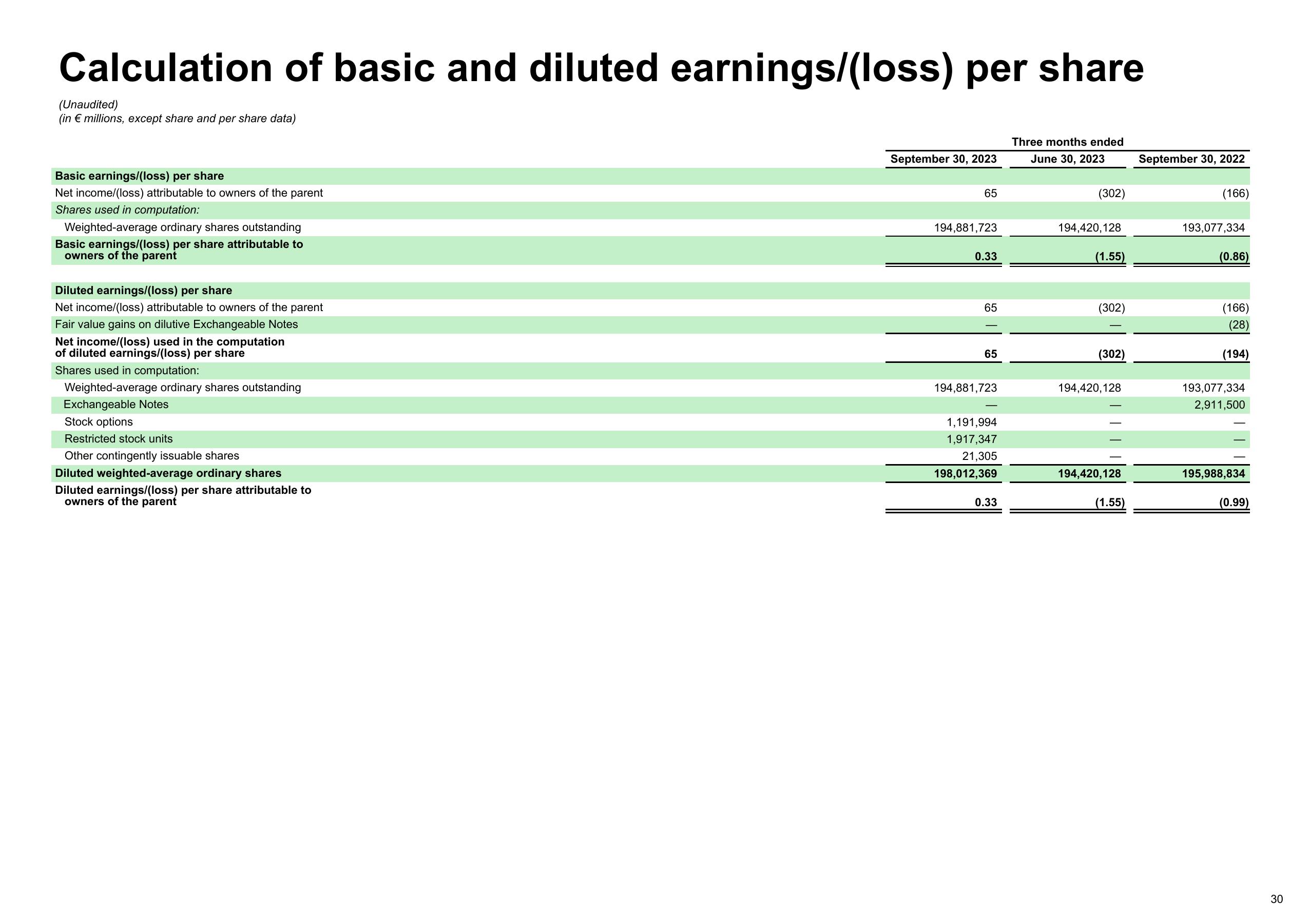The image size is (1309, 924).
Task: Select the 'Basic earnings/(loss) per share' section heading
Action: [139, 176]
